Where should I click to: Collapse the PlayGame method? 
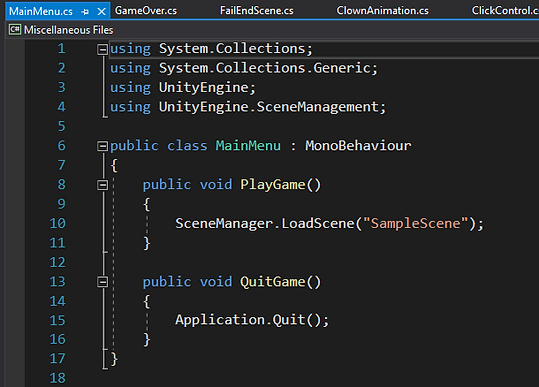[x=102, y=185]
